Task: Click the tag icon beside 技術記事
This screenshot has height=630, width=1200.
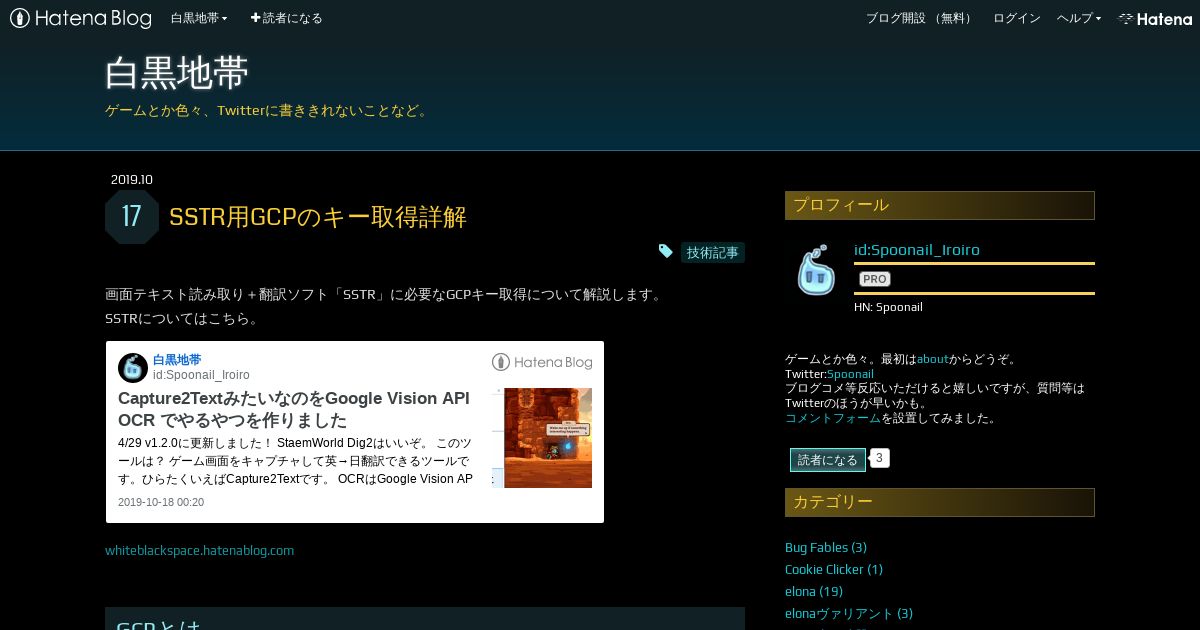Action: click(x=666, y=251)
